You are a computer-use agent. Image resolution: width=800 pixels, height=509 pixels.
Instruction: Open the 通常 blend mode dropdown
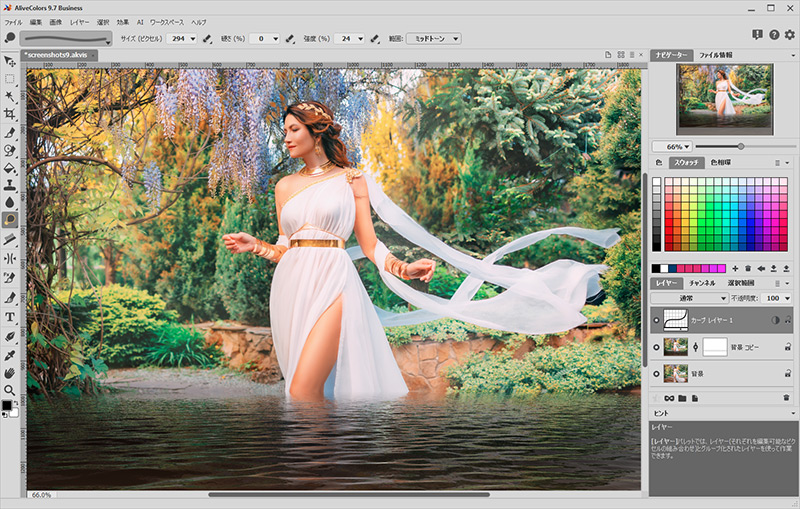689,298
